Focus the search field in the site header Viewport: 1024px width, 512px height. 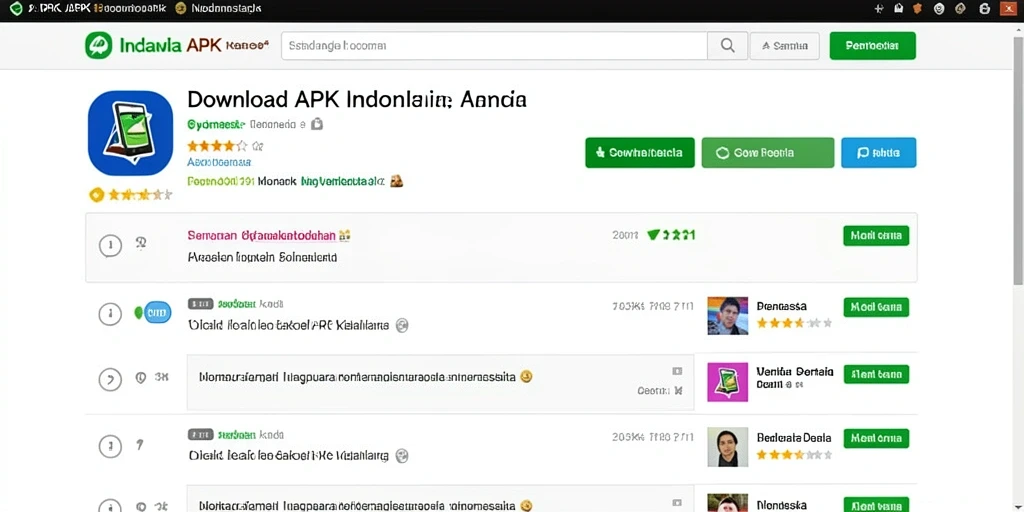pos(494,46)
